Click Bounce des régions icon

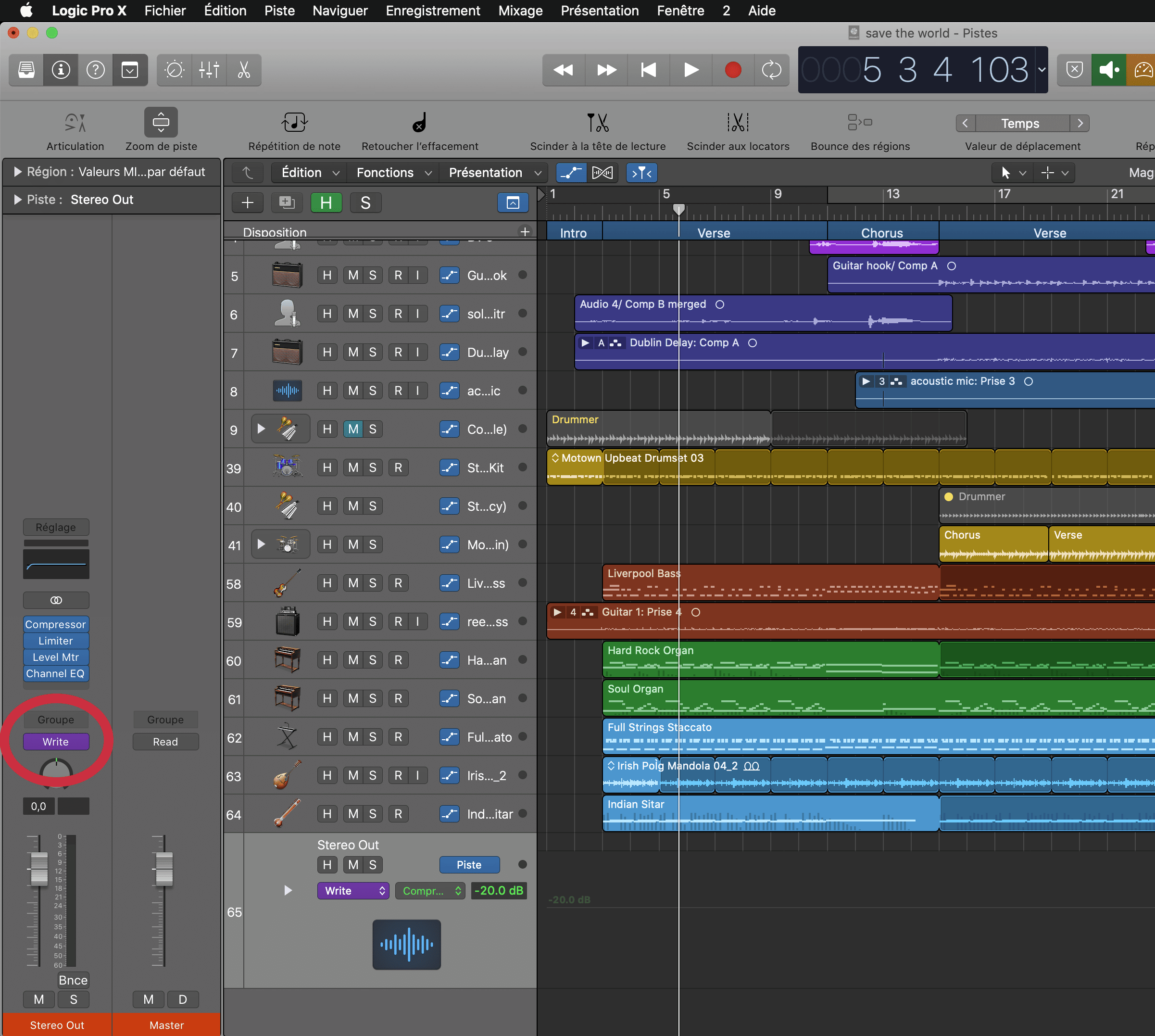tap(860, 122)
